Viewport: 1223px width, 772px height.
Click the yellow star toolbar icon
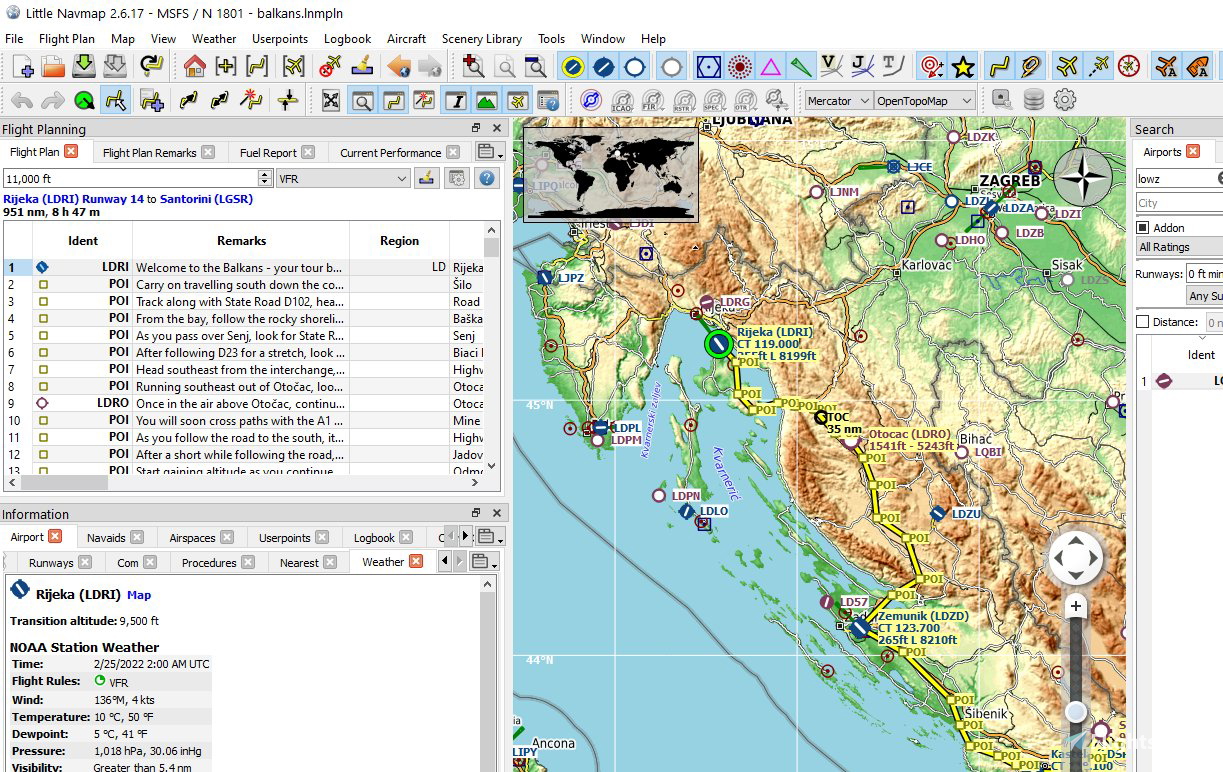(963, 67)
